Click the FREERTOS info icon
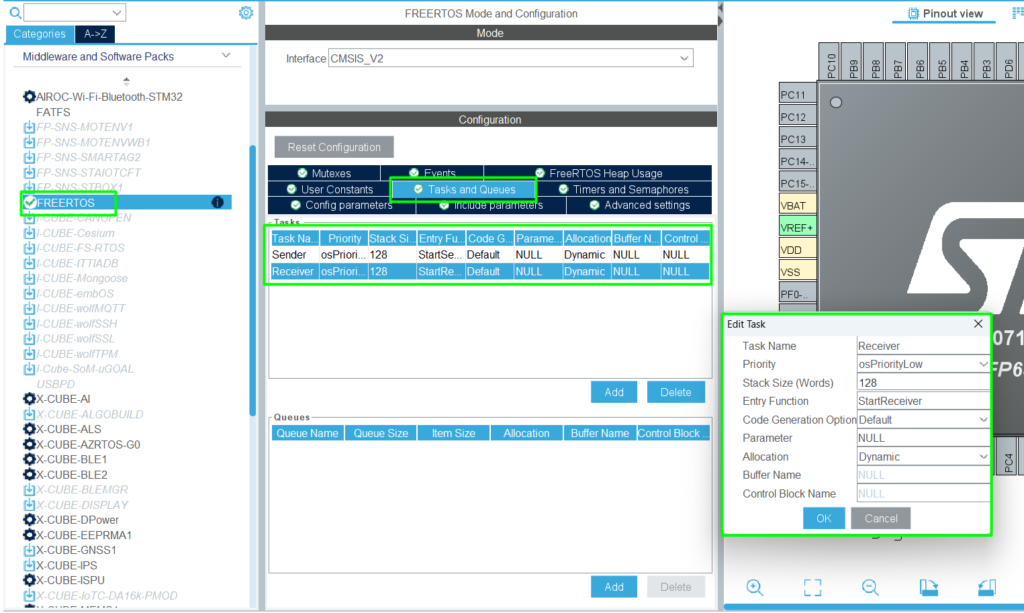Viewport: 1024px width, 613px height. [x=217, y=202]
